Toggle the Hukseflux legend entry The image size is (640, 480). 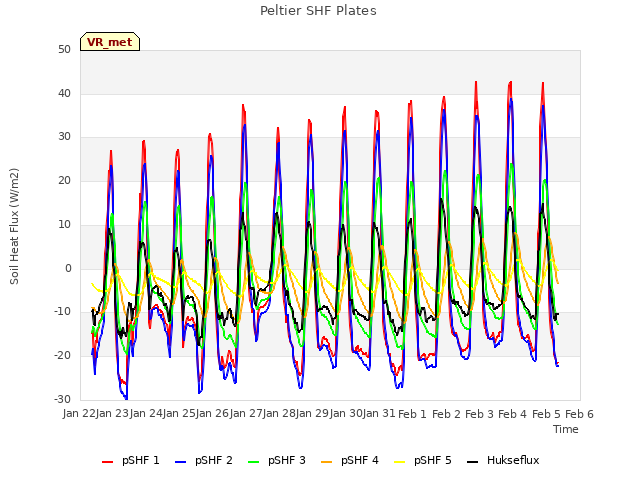(x=503, y=460)
